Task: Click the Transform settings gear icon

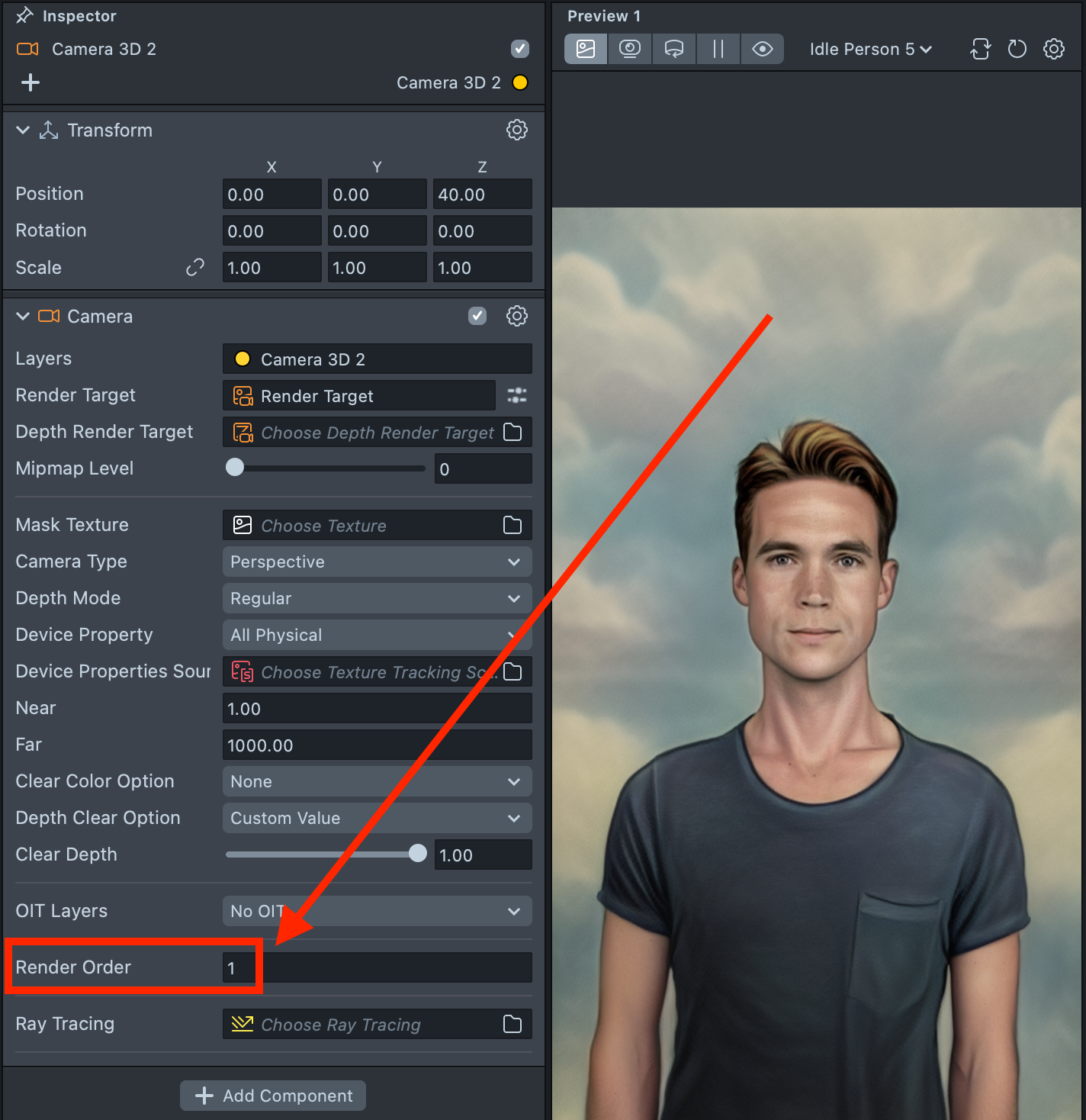Action: 516,130
